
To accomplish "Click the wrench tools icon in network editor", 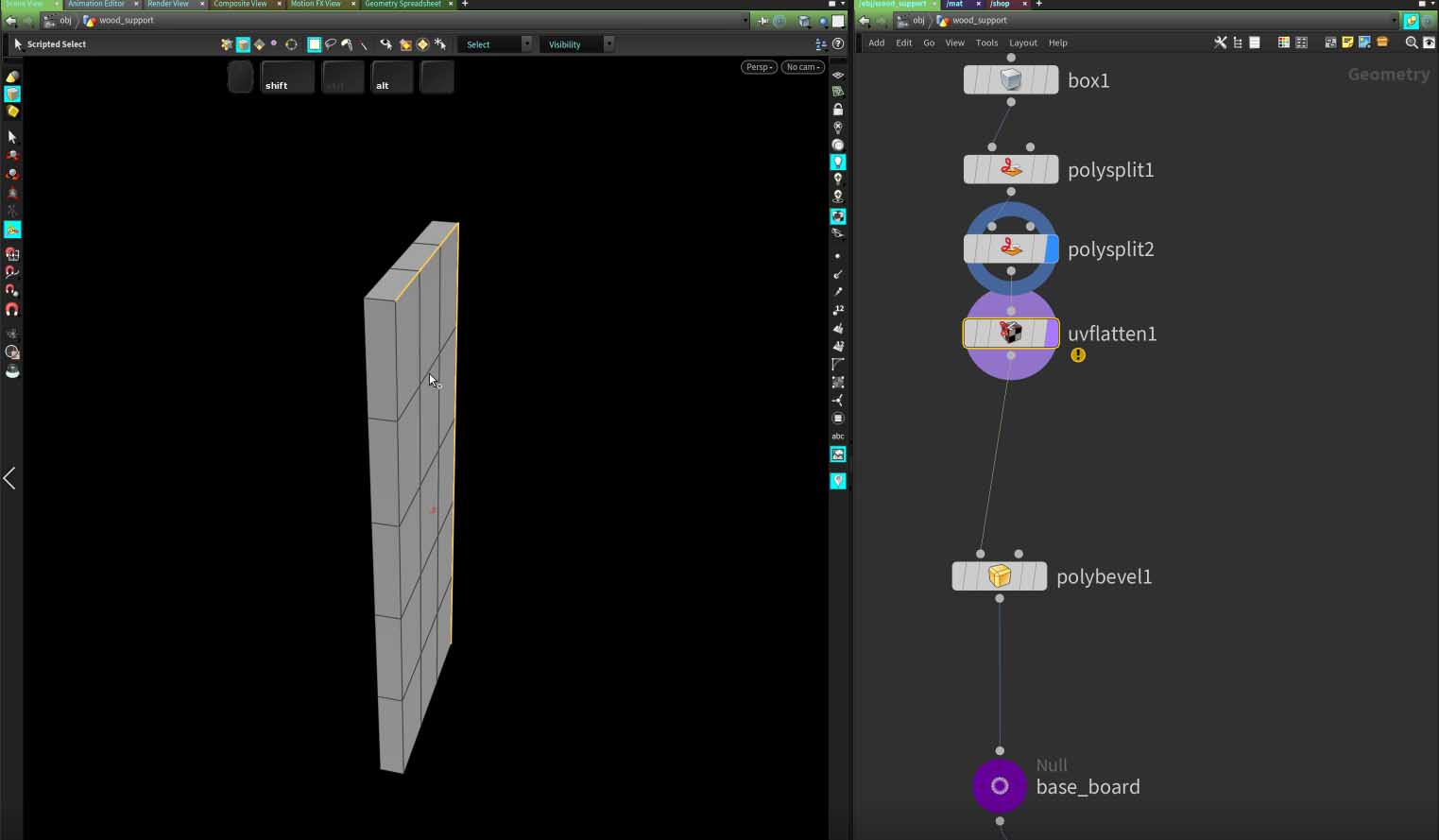I will pyautogui.click(x=1220, y=43).
